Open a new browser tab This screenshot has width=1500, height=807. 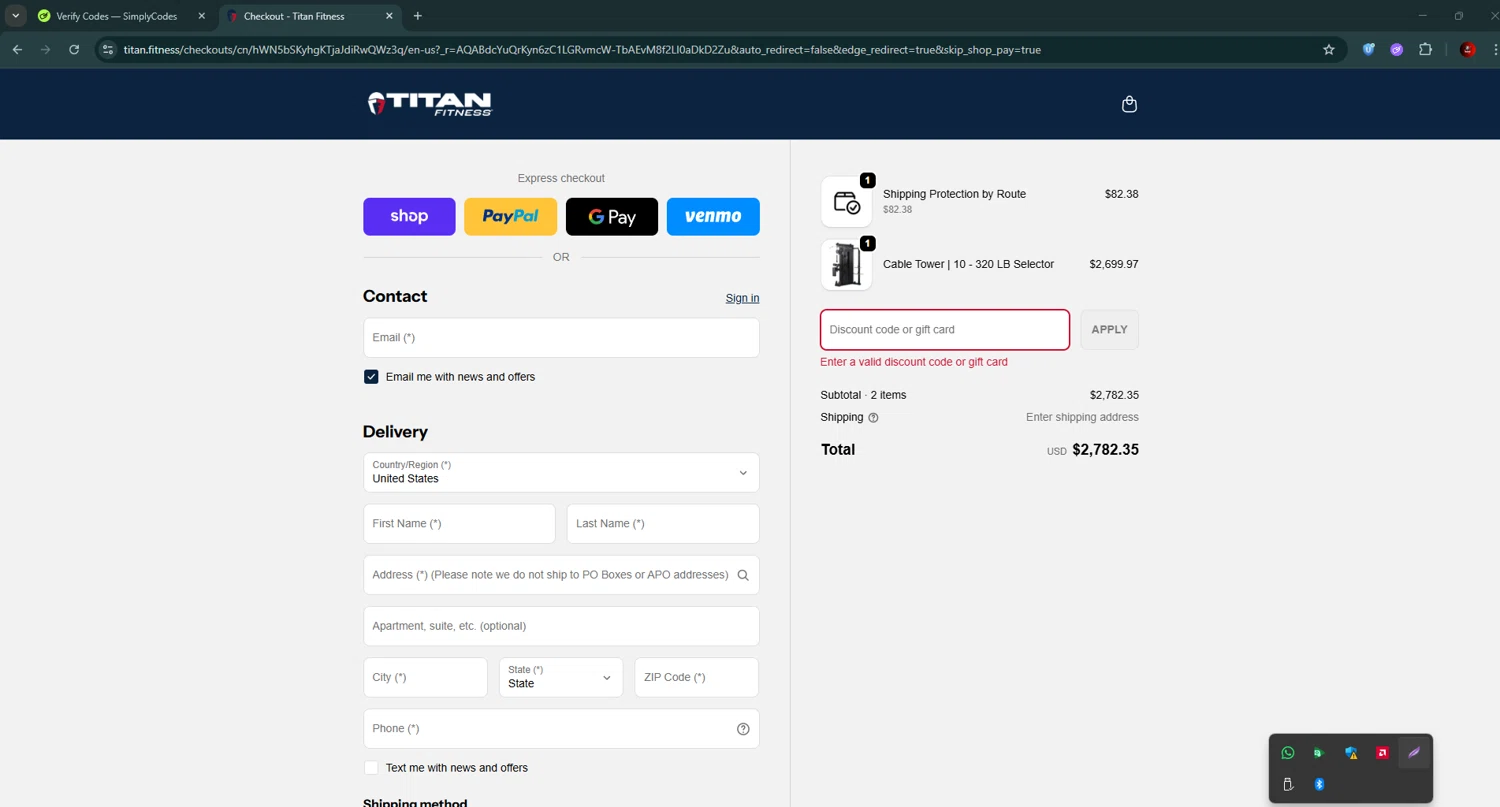pyautogui.click(x=418, y=16)
